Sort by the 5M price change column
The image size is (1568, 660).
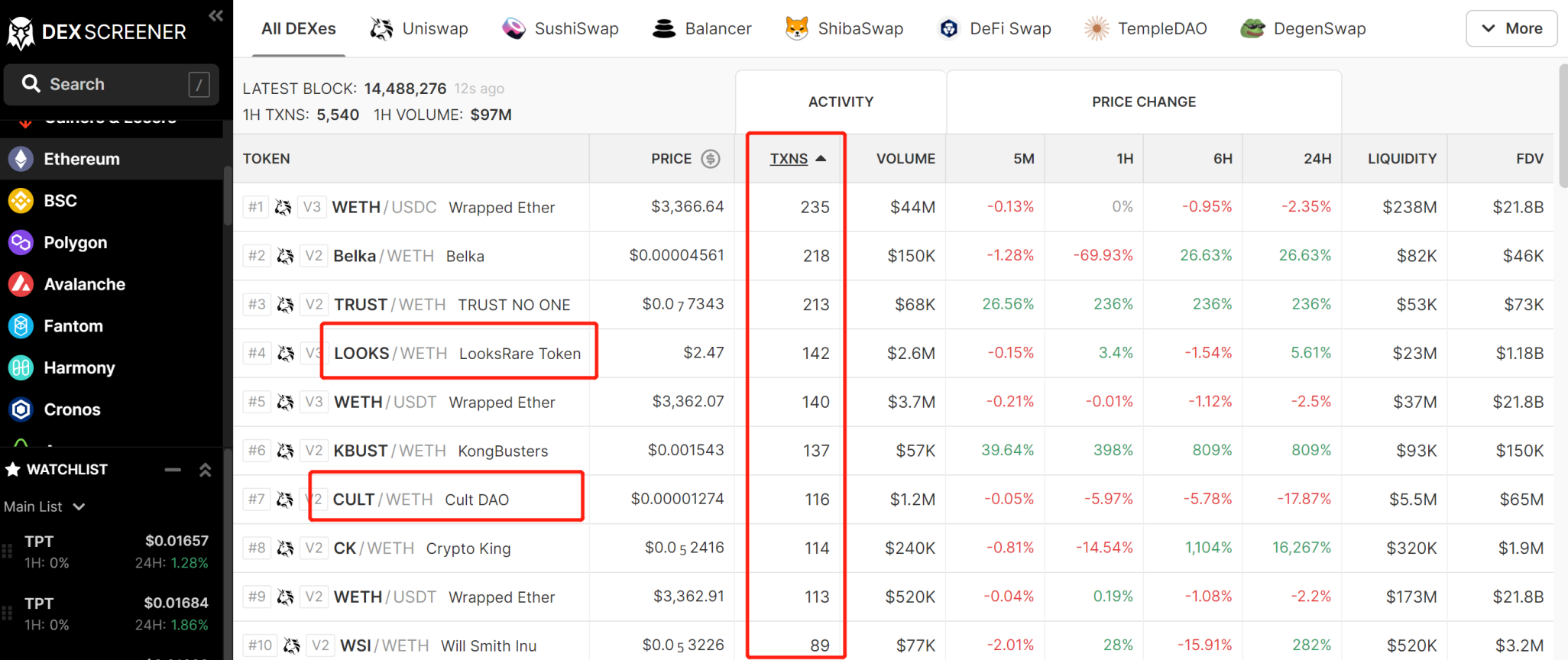pos(1024,159)
